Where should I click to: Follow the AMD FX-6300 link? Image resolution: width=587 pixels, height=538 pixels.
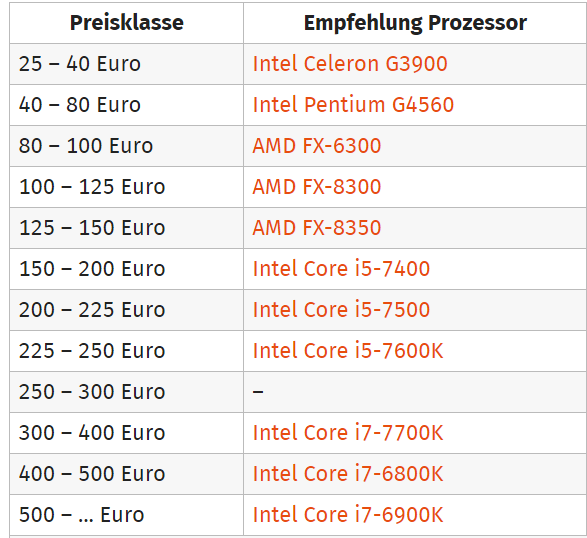(x=317, y=146)
